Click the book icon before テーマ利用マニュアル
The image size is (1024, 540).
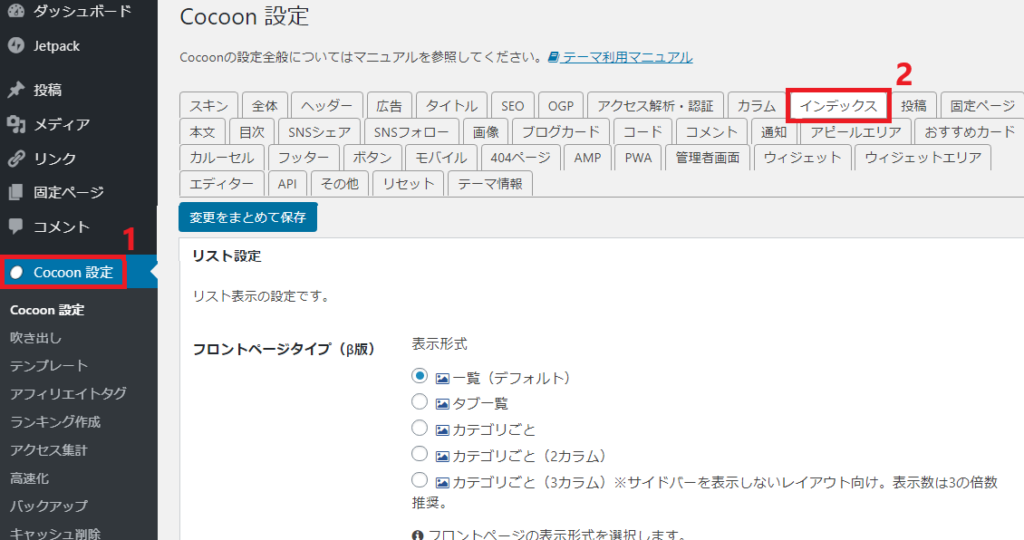click(x=553, y=57)
